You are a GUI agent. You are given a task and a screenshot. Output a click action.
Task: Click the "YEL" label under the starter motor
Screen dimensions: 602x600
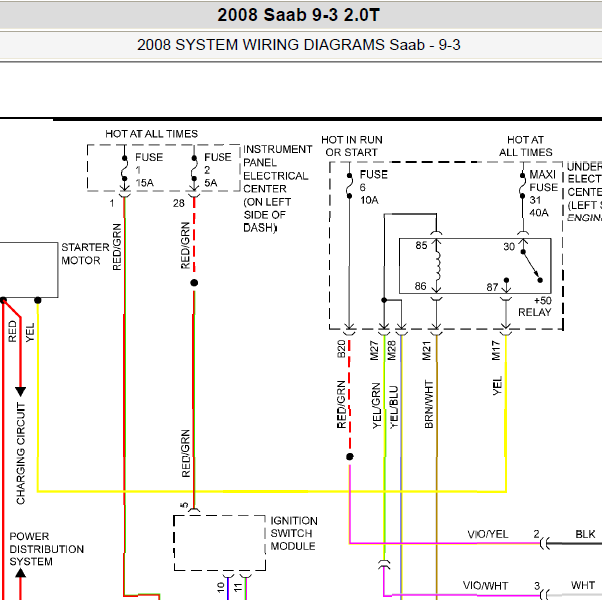pos(30,332)
